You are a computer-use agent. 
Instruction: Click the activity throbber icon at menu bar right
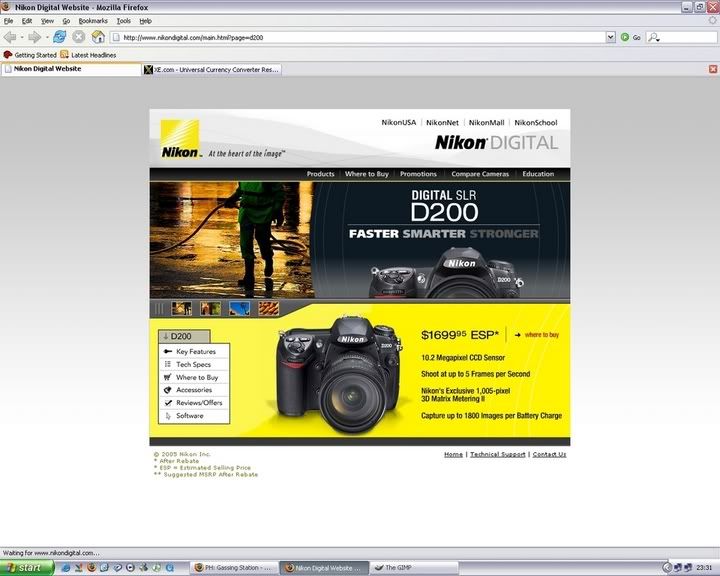(713, 20)
